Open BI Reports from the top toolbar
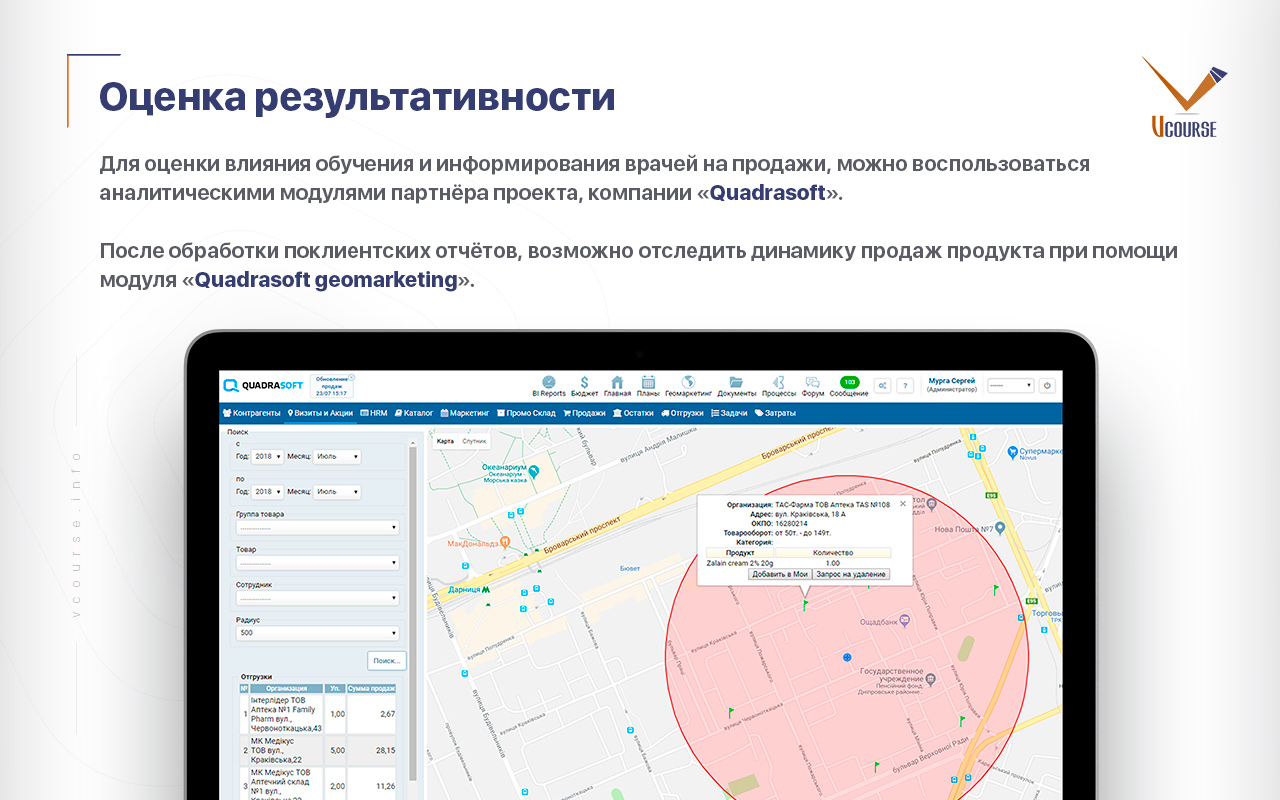Image resolution: width=1280 pixels, height=800 pixels. [548, 386]
